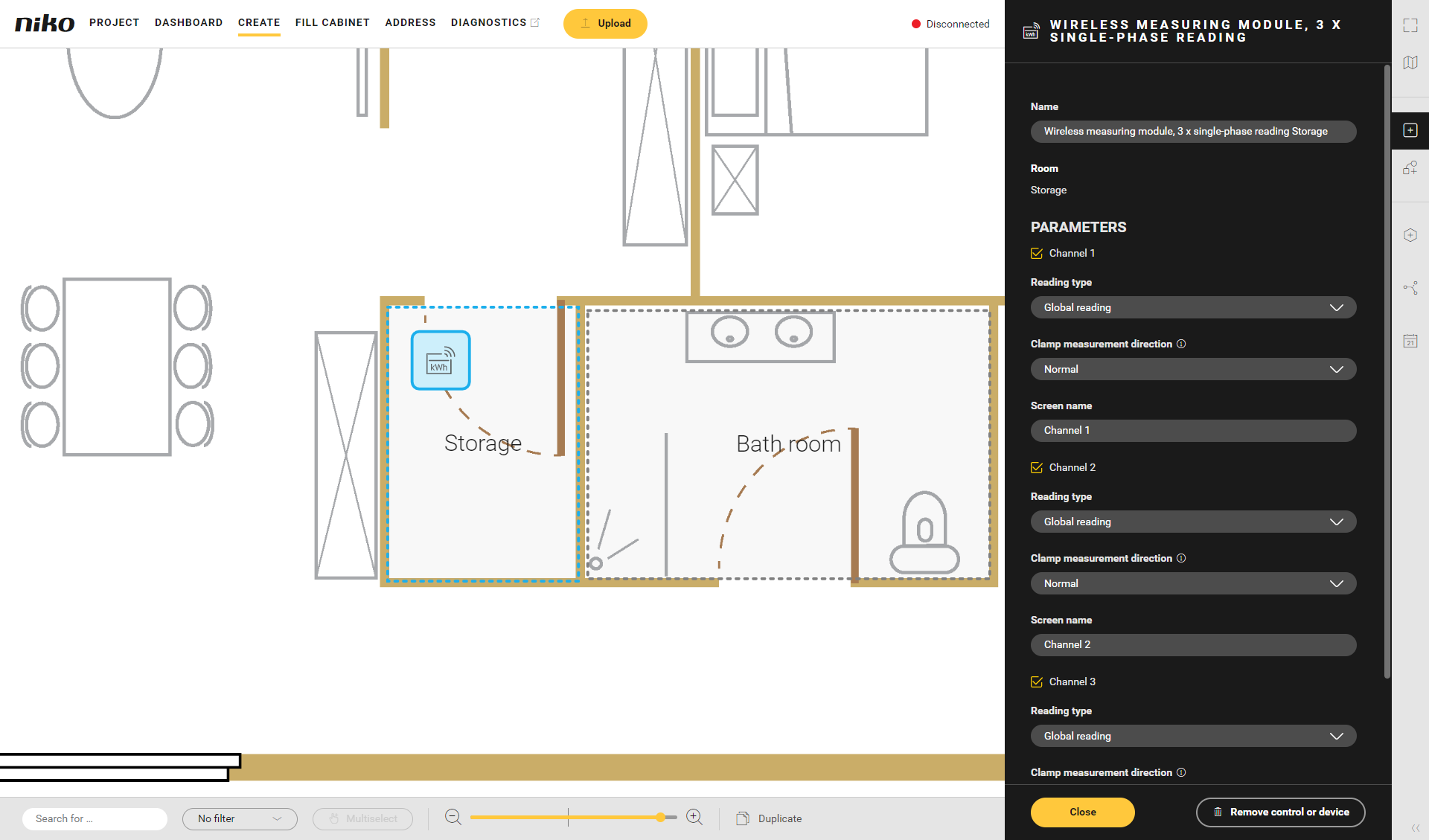Open the No filter dropdown
The height and width of the screenshot is (840, 1429).
[x=240, y=818]
